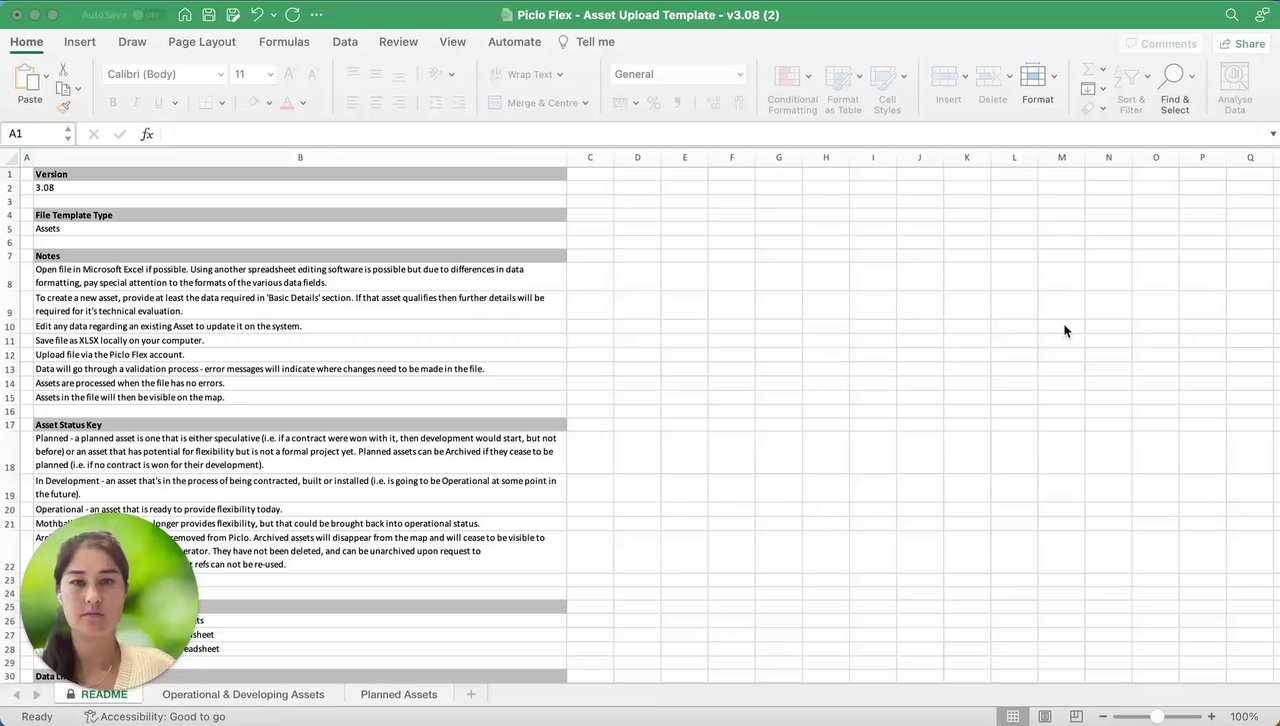The width and height of the screenshot is (1280, 726).
Task: Click the Redo icon in title bar
Action: click(292, 15)
